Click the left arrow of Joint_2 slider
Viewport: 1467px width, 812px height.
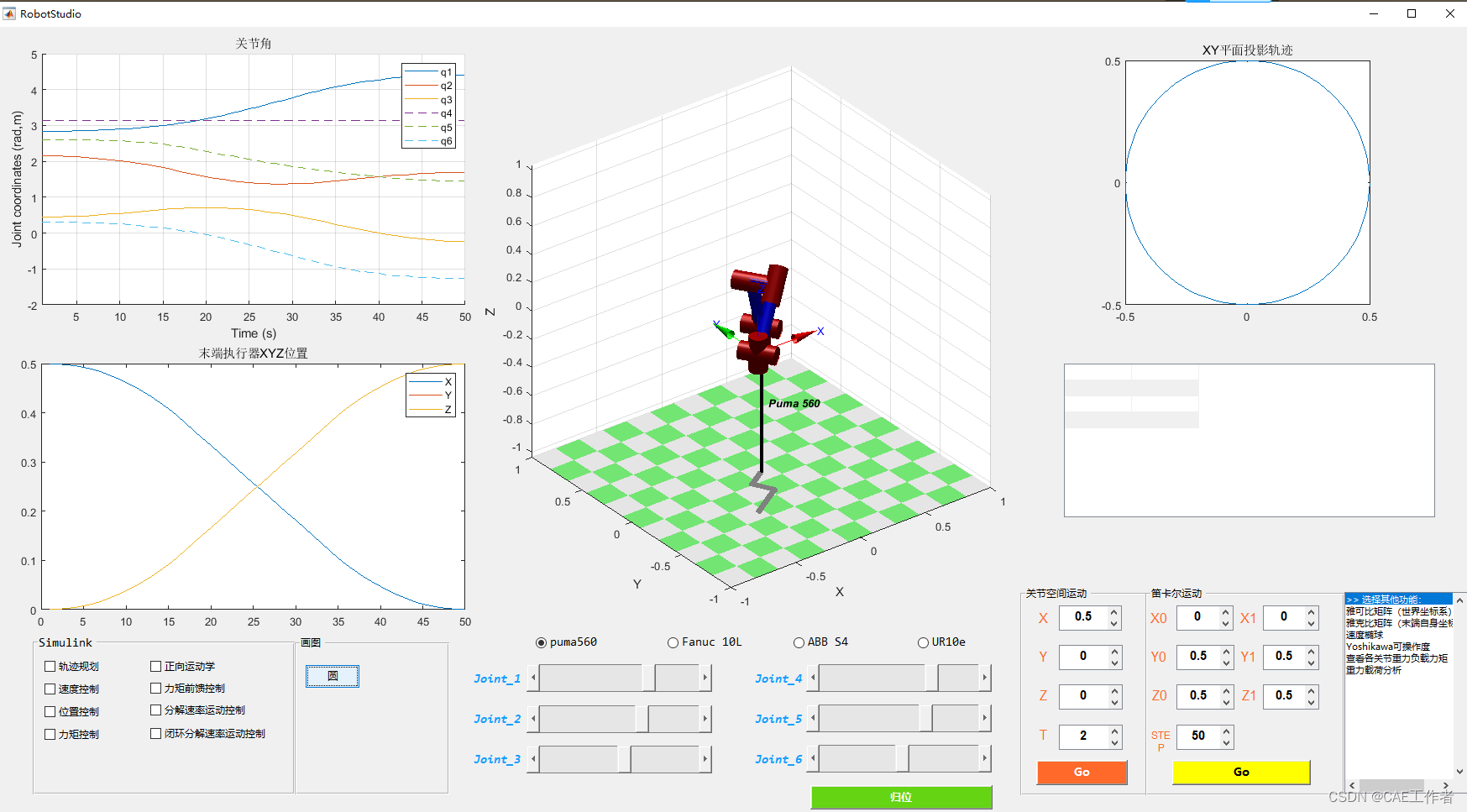532,719
